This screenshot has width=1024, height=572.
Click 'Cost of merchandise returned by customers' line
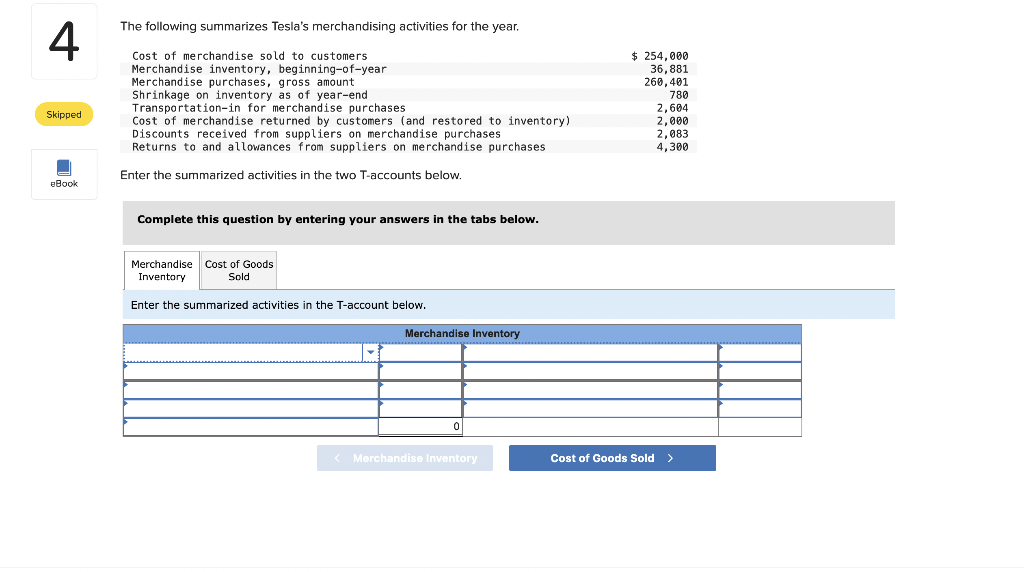(x=351, y=121)
